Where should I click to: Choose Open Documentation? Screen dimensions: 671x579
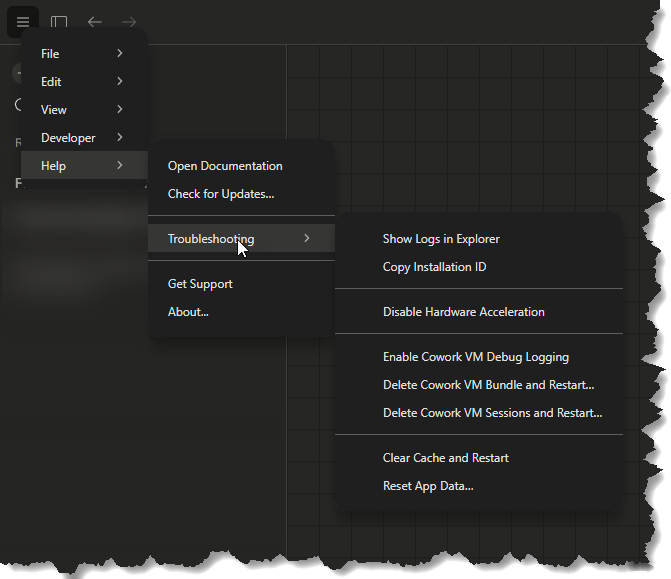(x=241, y=166)
